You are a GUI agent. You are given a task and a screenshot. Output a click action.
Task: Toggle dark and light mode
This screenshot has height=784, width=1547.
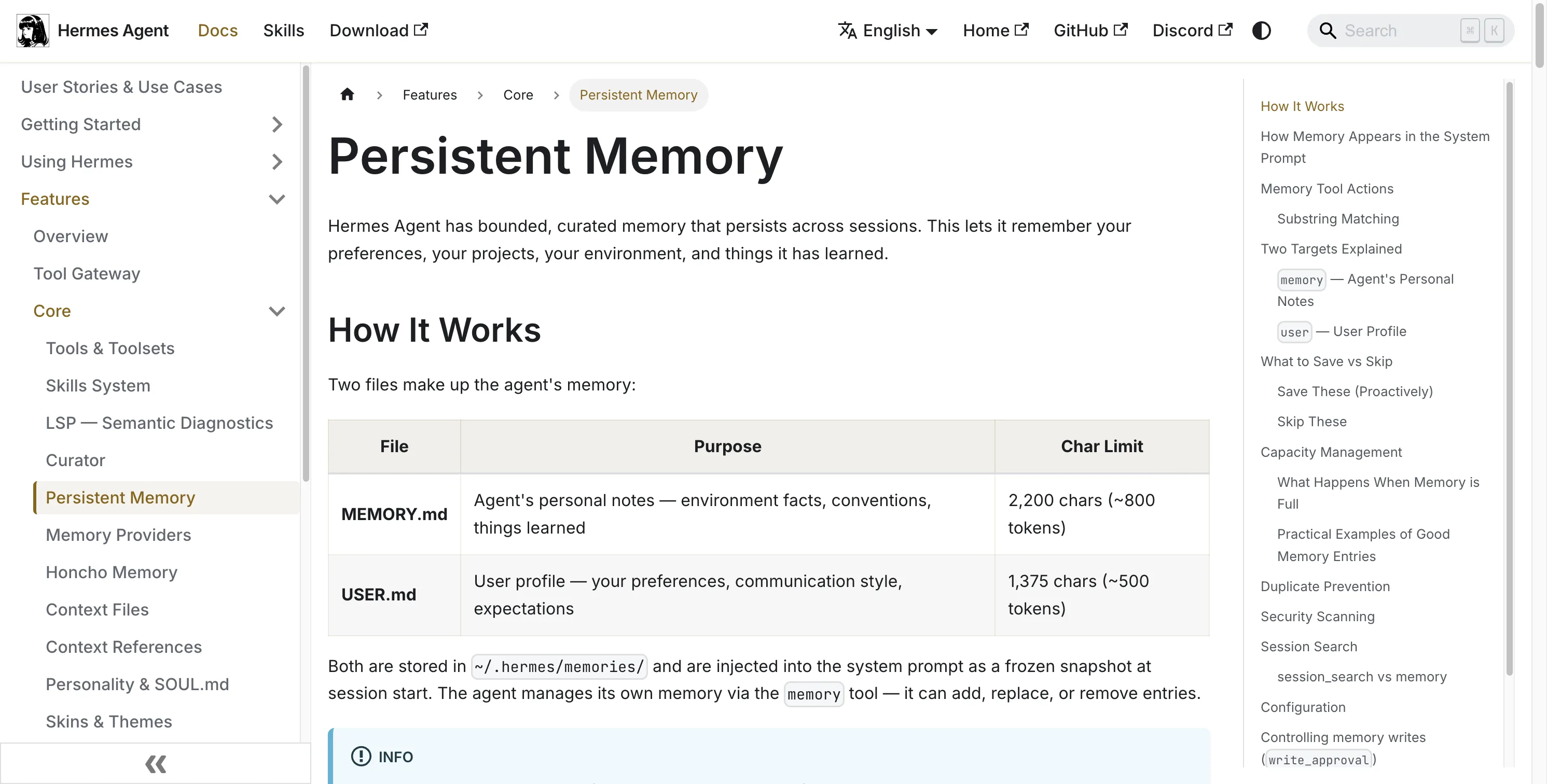[x=1261, y=31]
